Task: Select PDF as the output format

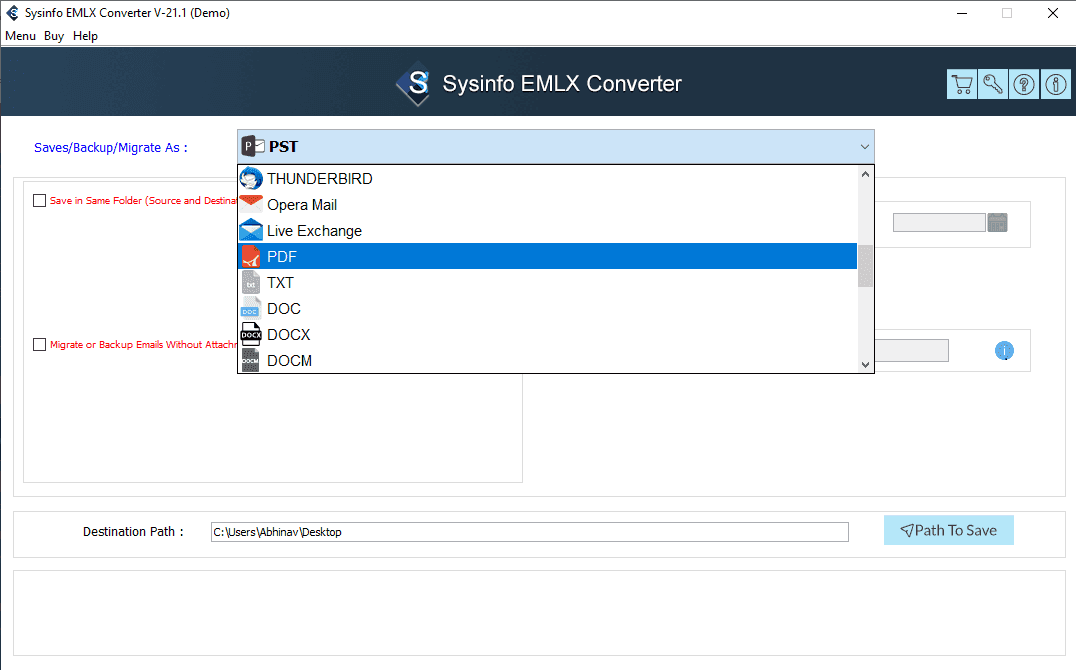Action: [547, 257]
